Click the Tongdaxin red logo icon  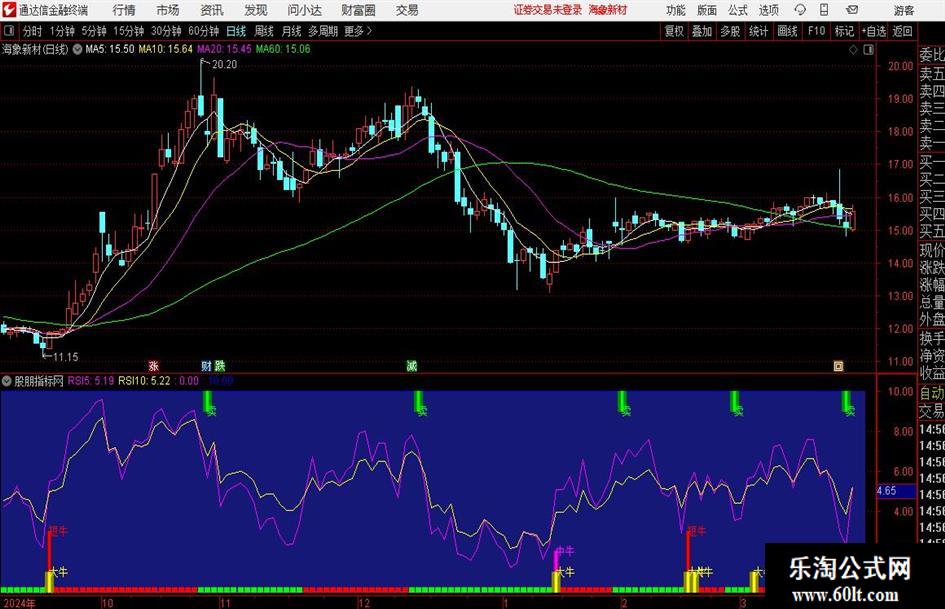point(9,10)
